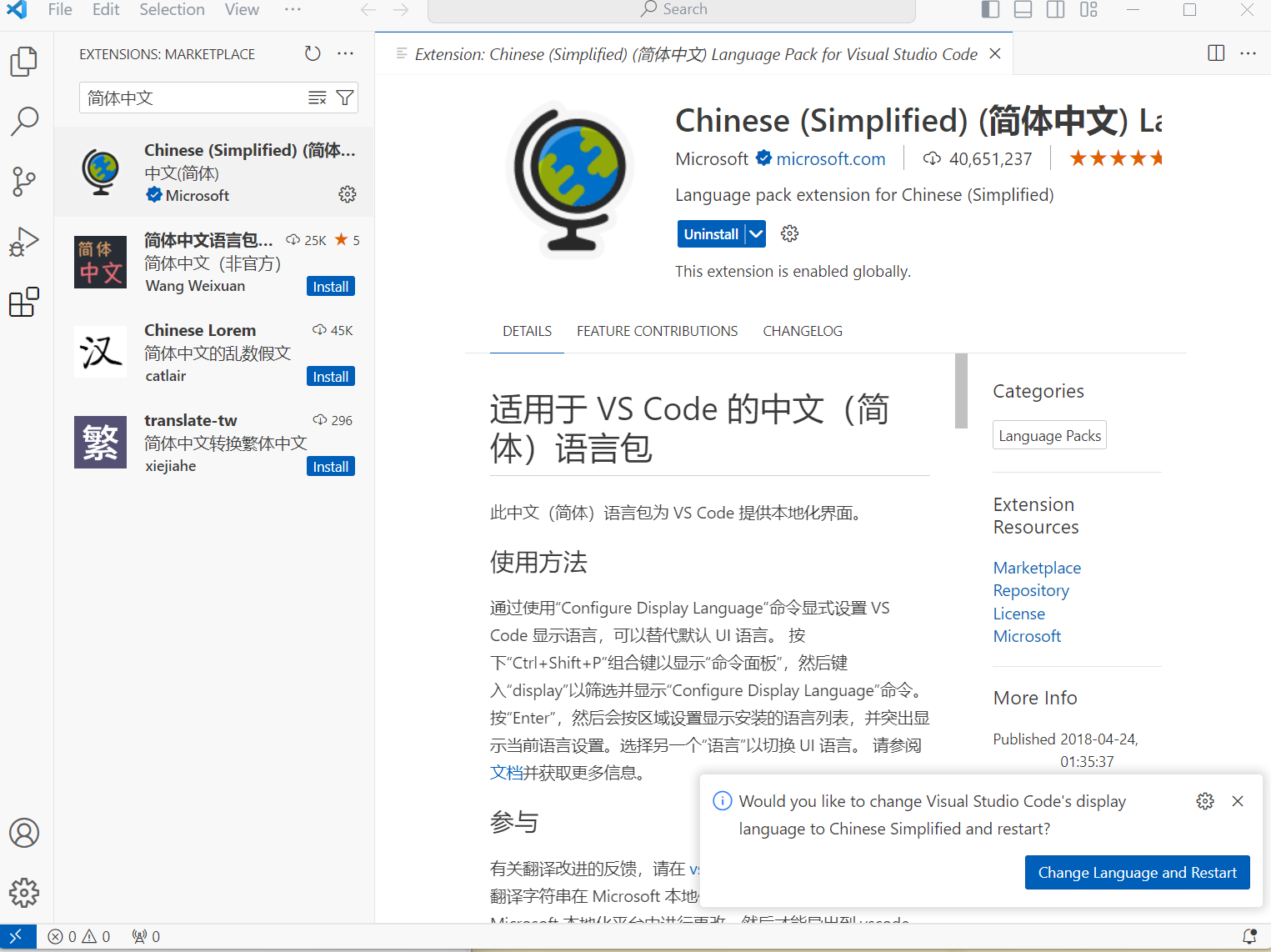Open the filter extensions funnel icon
Image resolution: width=1271 pixels, height=952 pixels.
(344, 98)
